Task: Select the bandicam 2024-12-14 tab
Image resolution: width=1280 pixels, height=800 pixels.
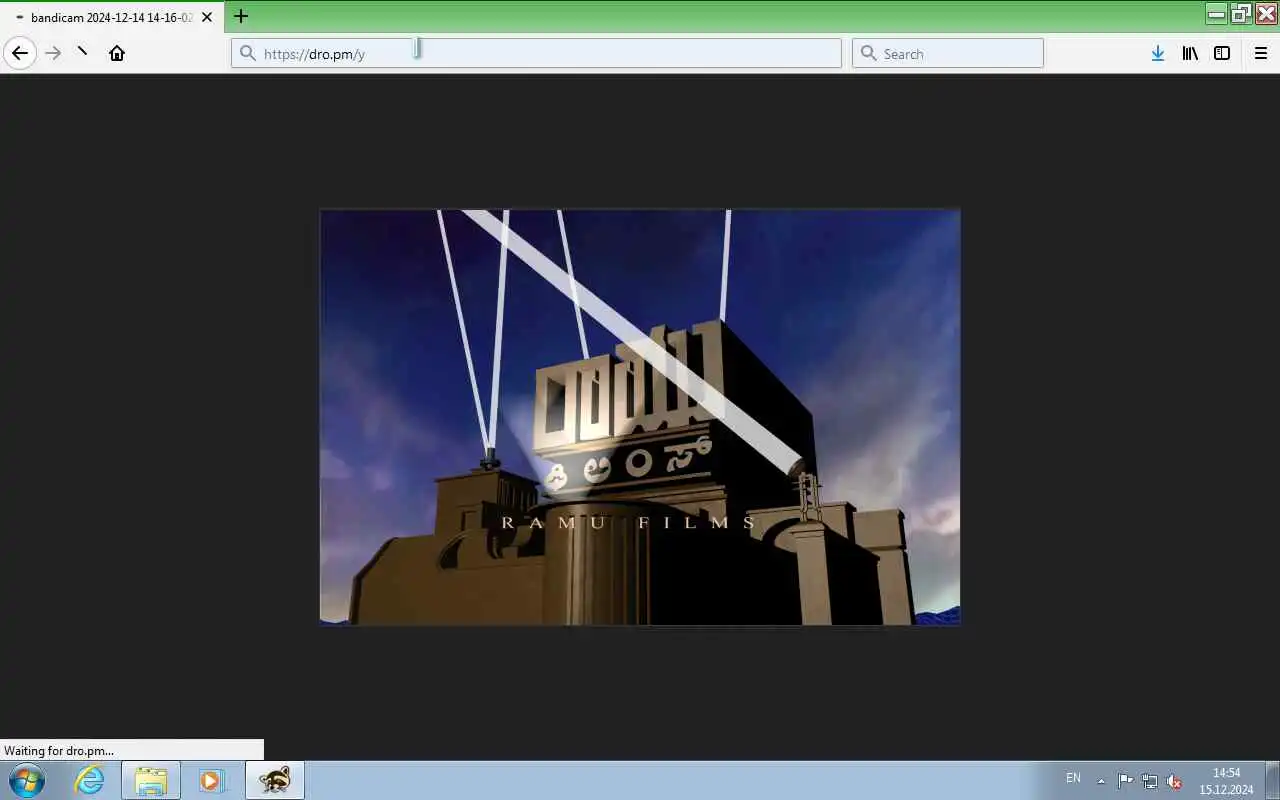Action: [112, 17]
